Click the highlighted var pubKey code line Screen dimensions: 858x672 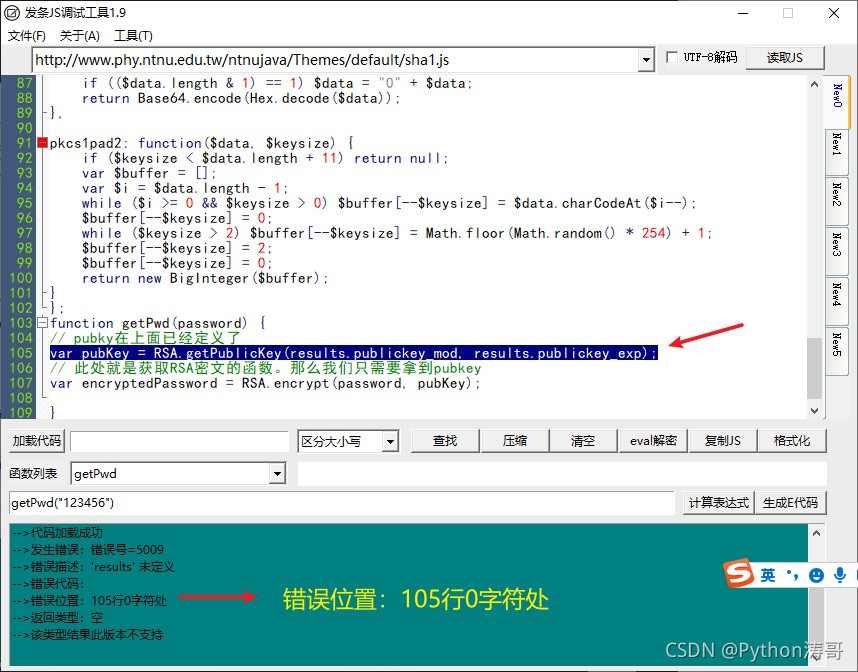pyautogui.click(x=353, y=353)
